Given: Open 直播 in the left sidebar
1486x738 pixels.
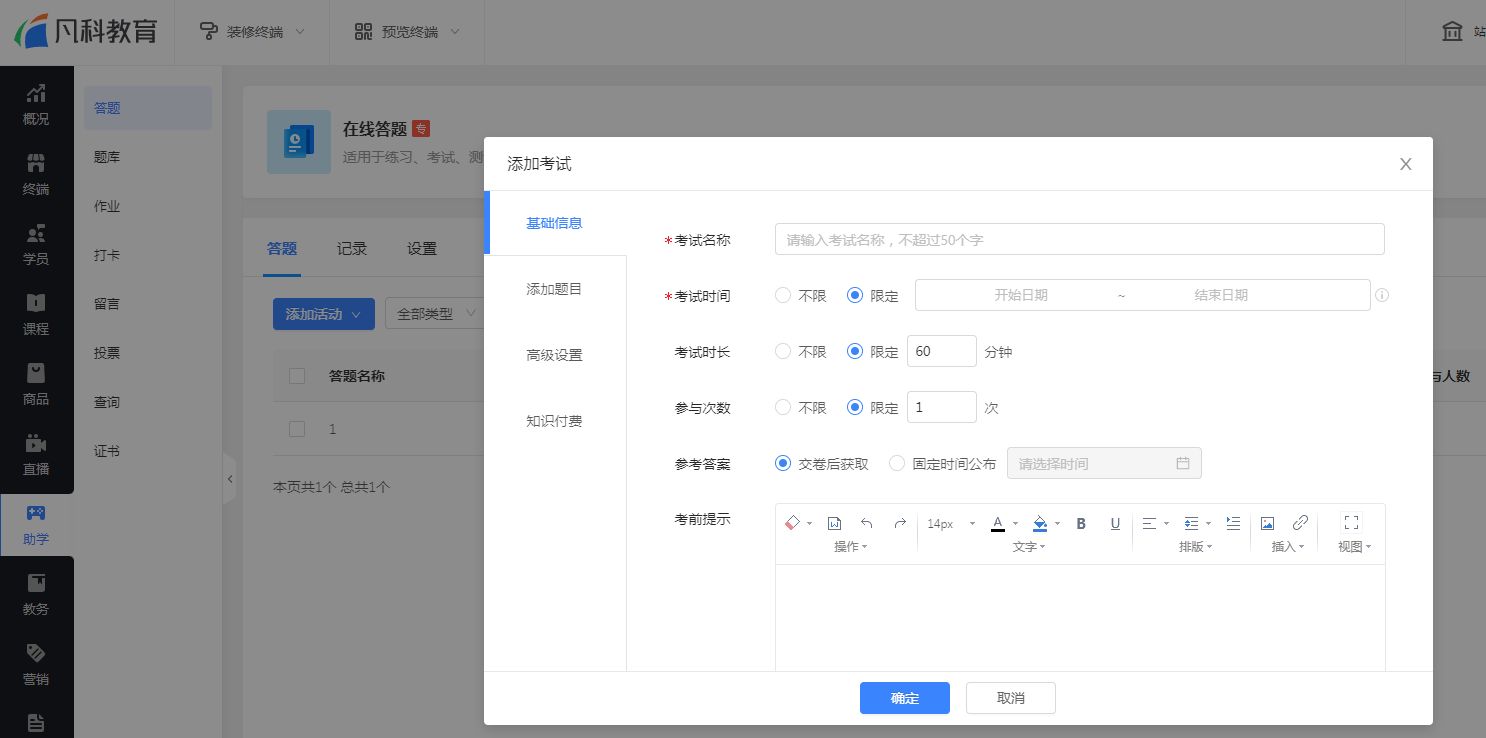Looking at the screenshot, I should pyautogui.click(x=36, y=454).
